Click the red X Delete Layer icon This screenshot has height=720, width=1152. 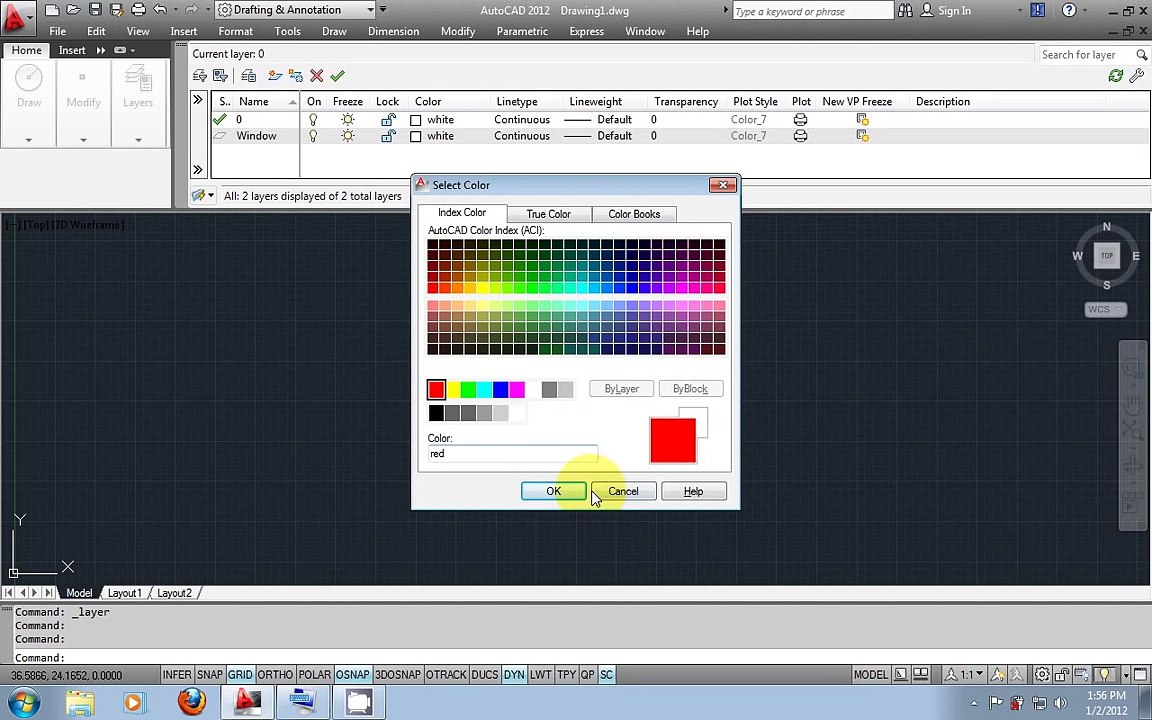(x=317, y=76)
